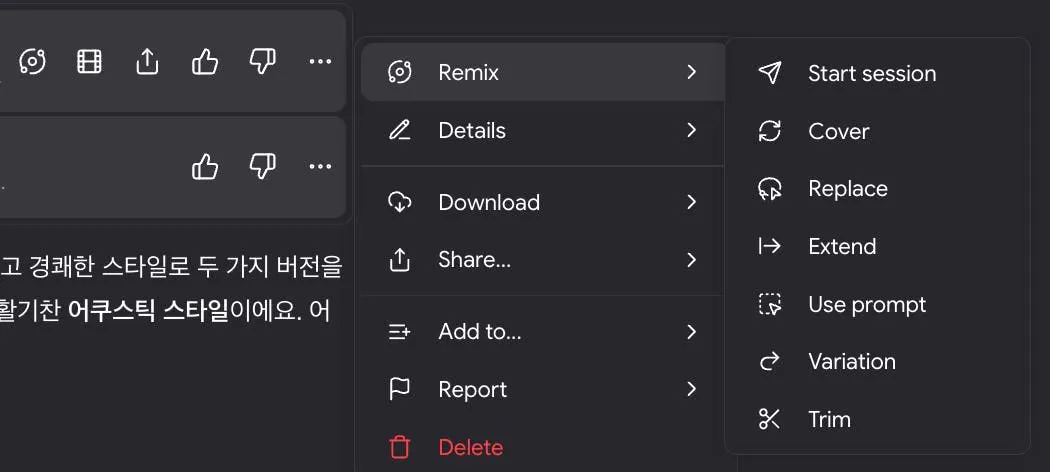
Task: Expand the Add to submenu chevron
Action: point(692,332)
